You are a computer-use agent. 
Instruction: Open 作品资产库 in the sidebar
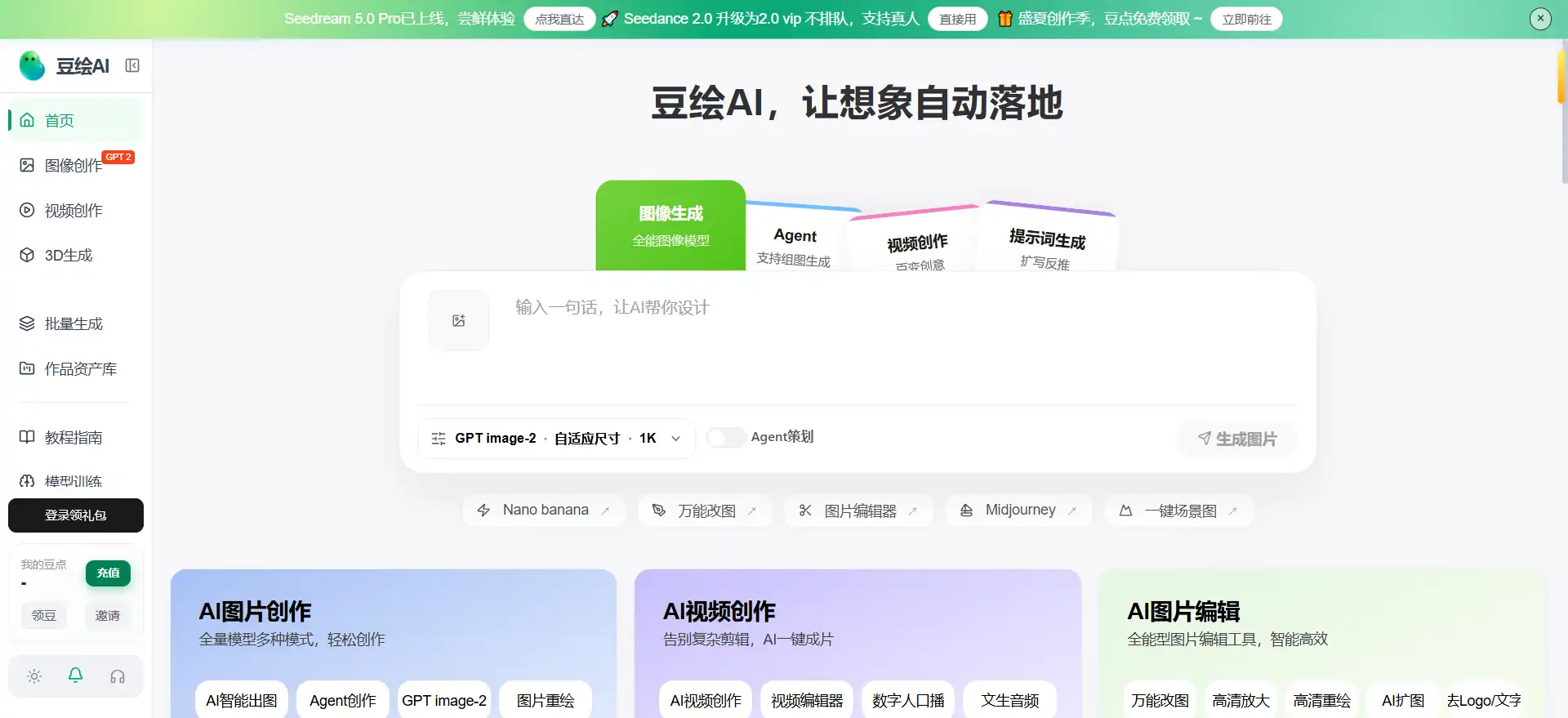(75, 368)
